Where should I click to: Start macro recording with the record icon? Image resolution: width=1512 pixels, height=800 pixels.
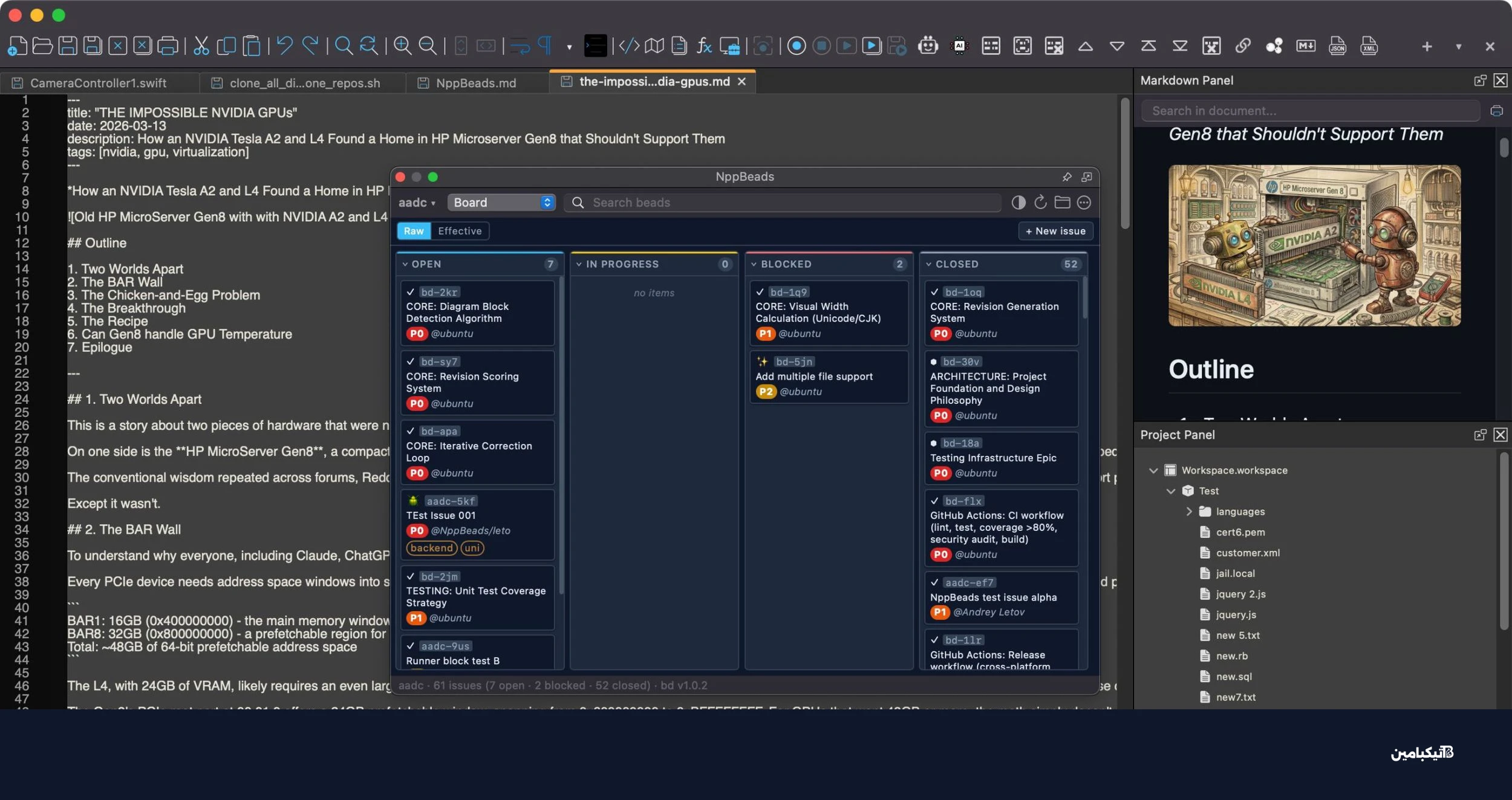(x=797, y=46)
